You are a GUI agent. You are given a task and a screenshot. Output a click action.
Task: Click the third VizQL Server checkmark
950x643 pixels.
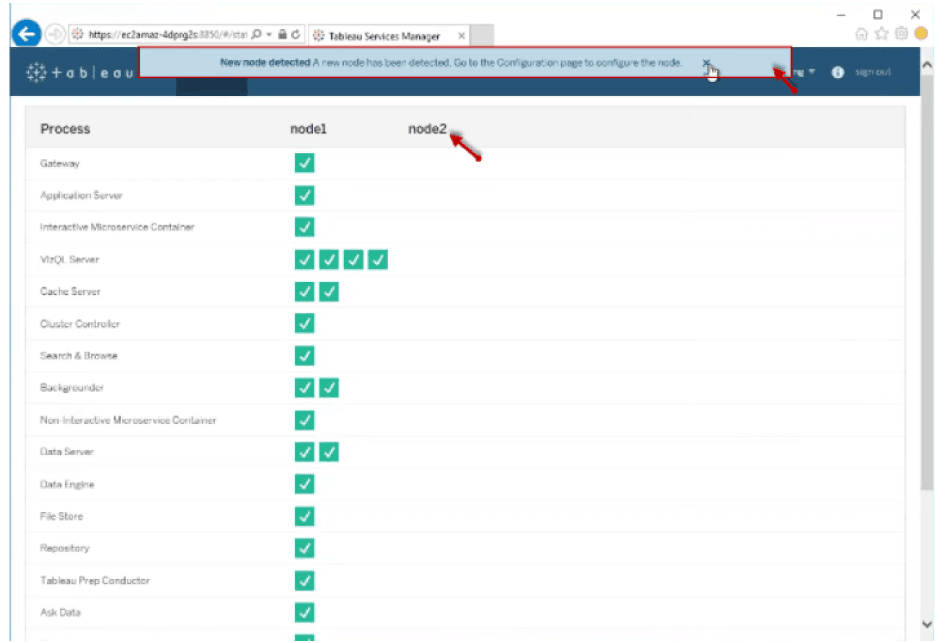pyautogui.click(x=353, y=259)
